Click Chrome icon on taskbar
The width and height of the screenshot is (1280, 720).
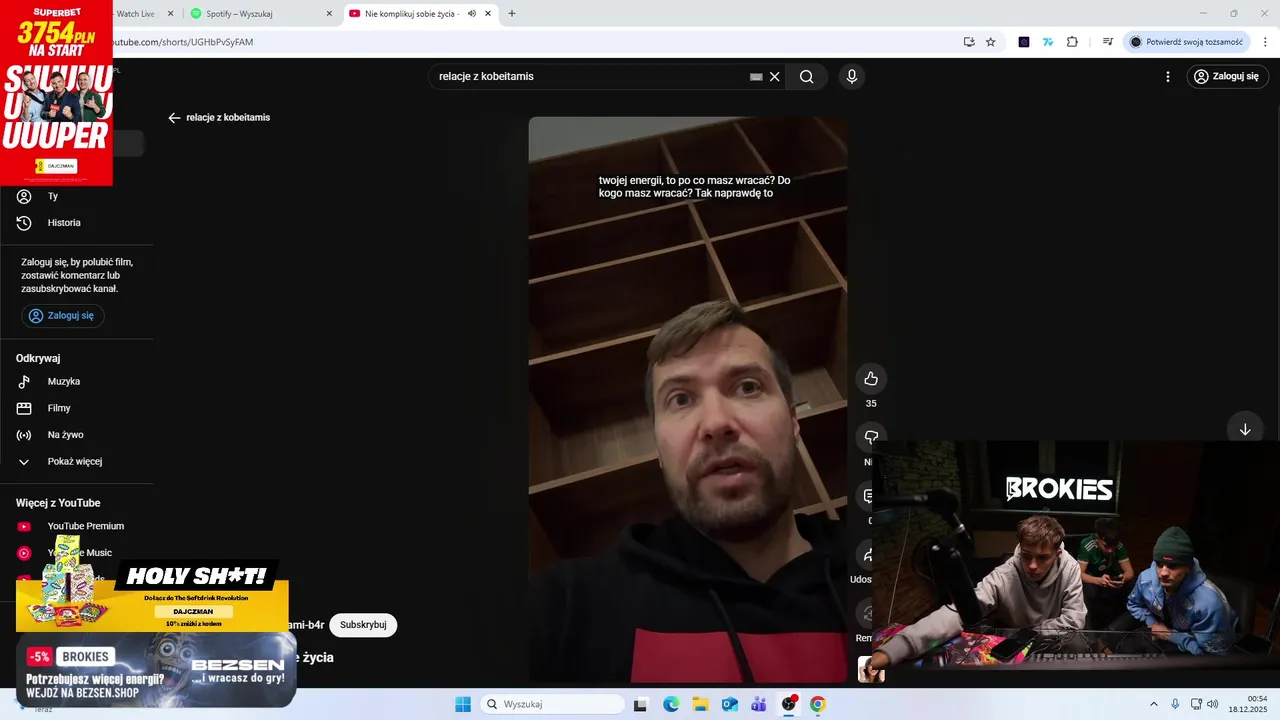click(x=818, y=704)
